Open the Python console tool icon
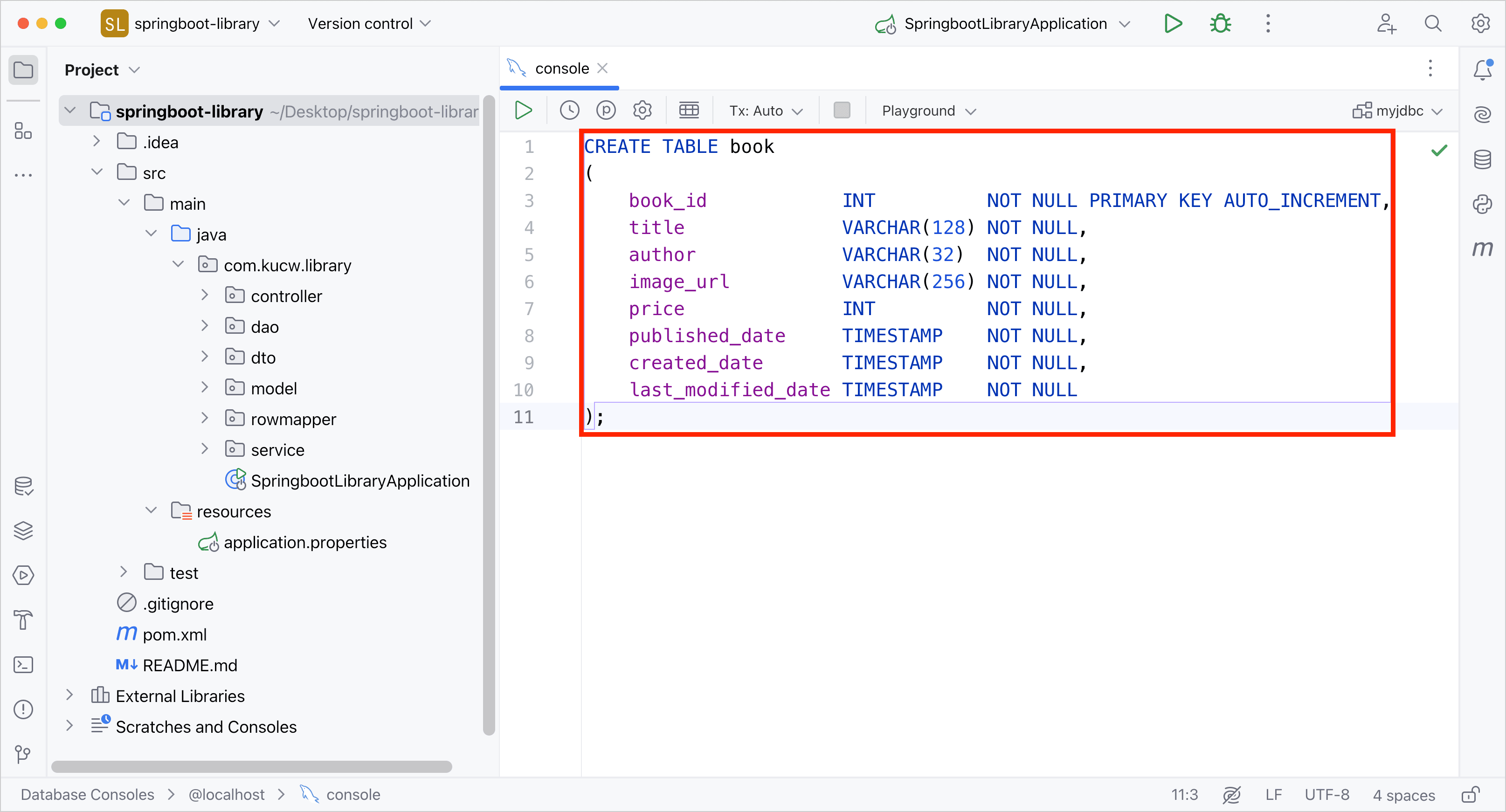 click(1483, 204)
